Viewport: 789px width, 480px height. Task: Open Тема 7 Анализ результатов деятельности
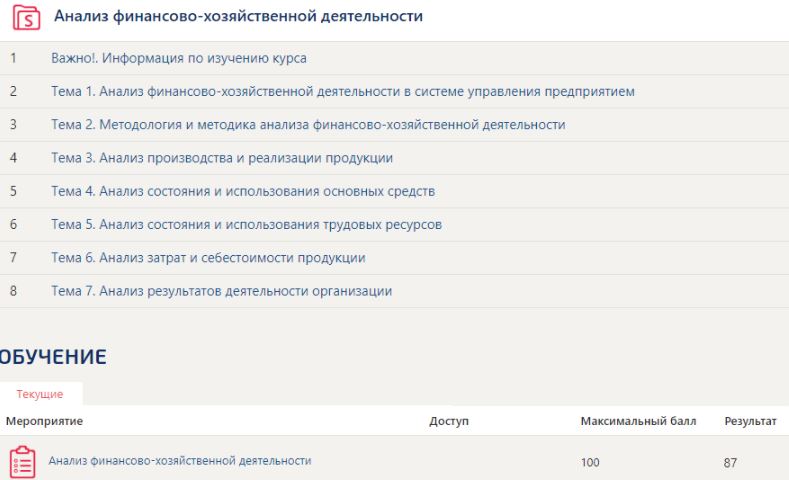(221, 291)
